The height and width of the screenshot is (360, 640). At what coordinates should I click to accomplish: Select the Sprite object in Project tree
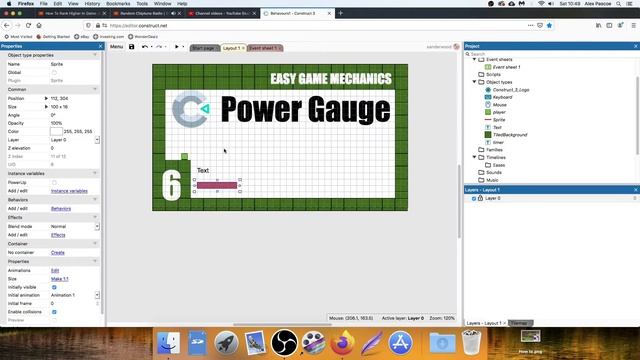click(499, 120)
